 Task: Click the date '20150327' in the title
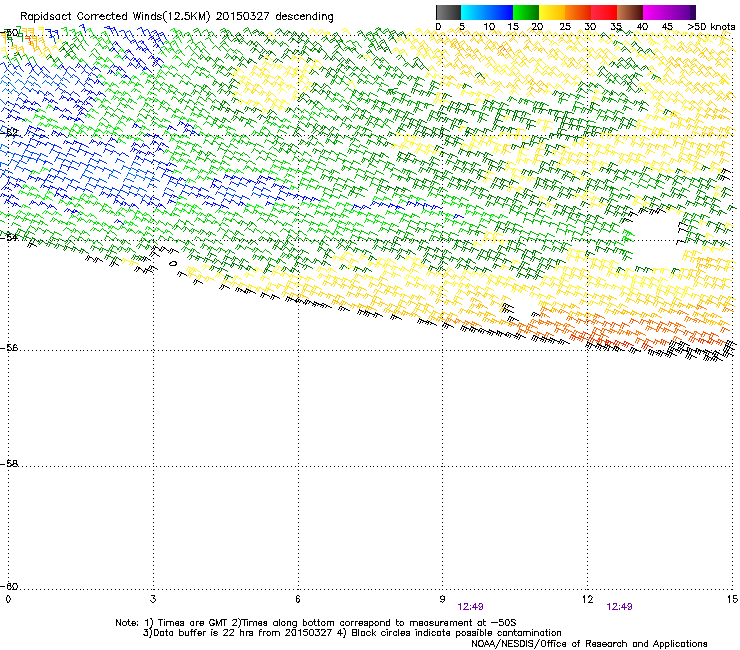tap(243, 16)
